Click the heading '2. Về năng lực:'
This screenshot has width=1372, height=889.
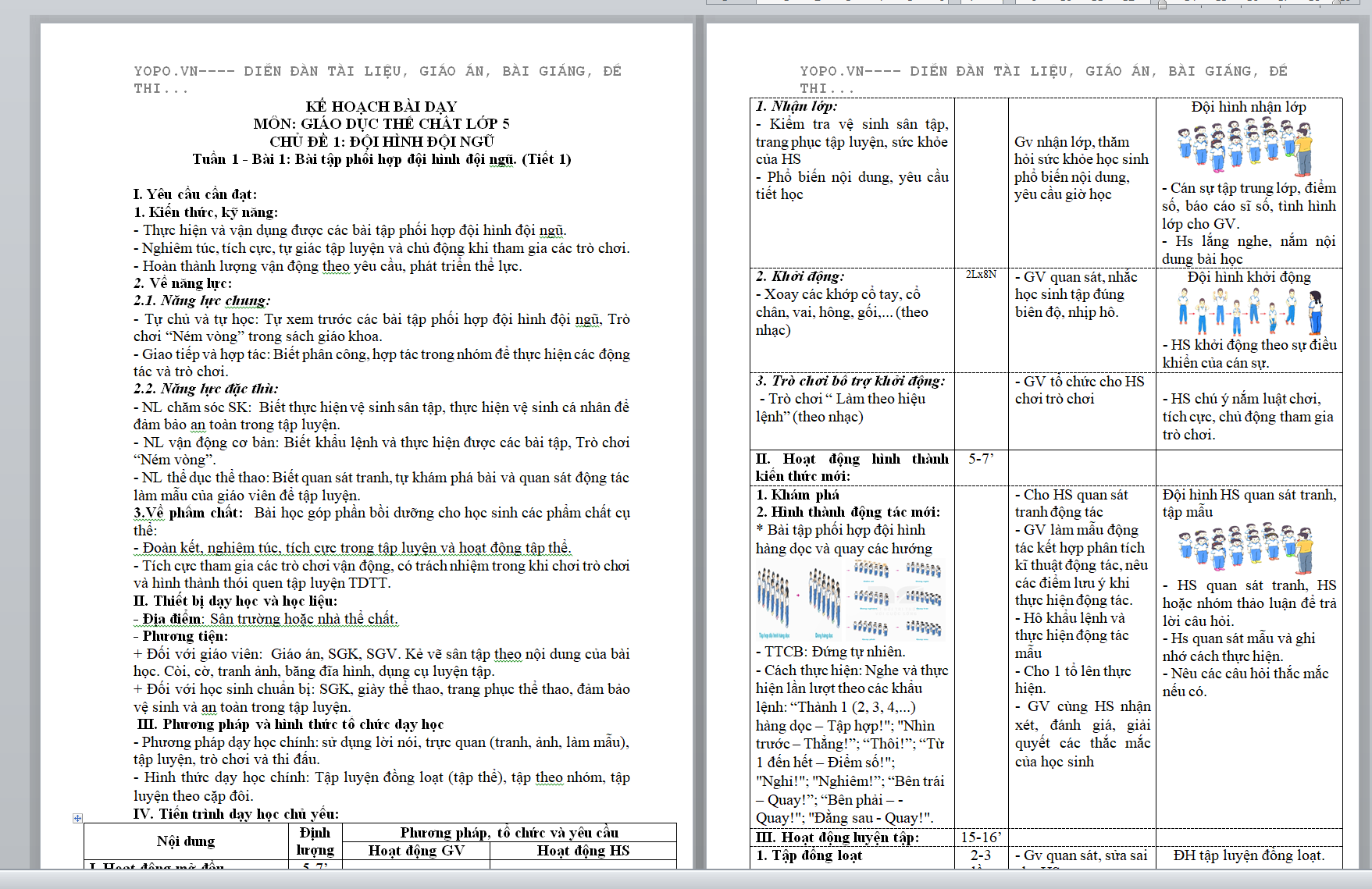coord(182,283)
